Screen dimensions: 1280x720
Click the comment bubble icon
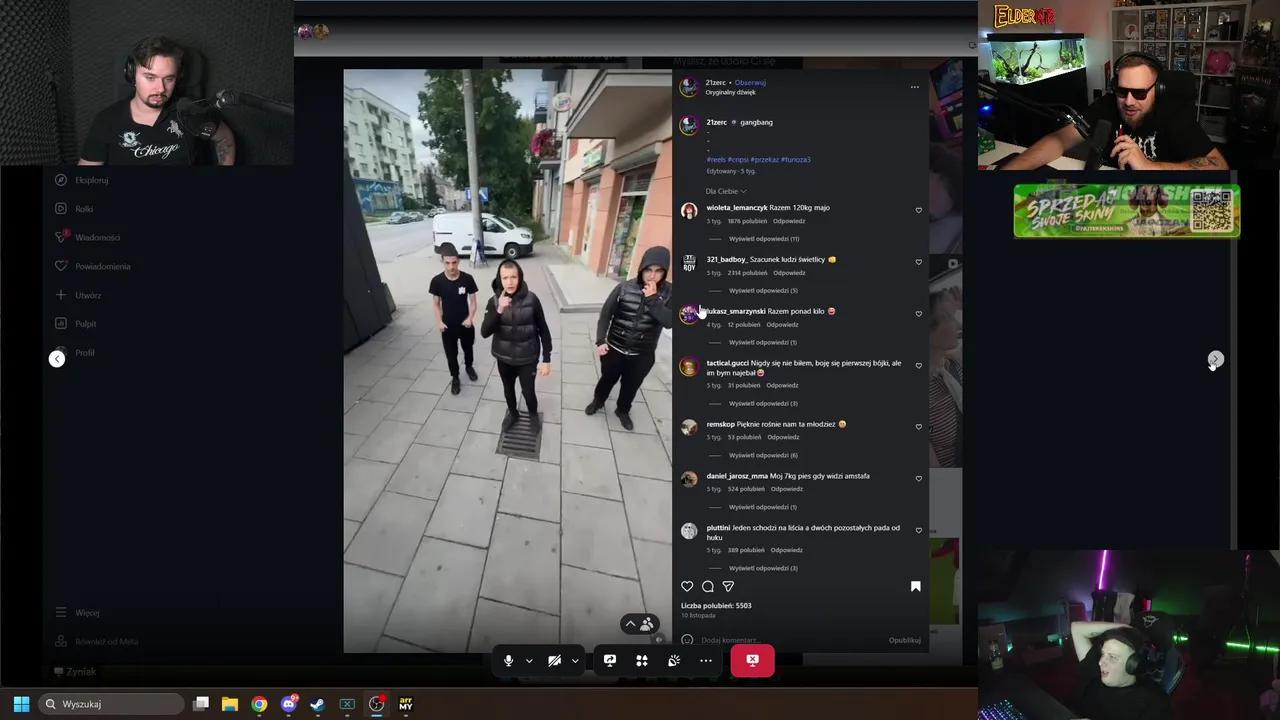point(708,586)
